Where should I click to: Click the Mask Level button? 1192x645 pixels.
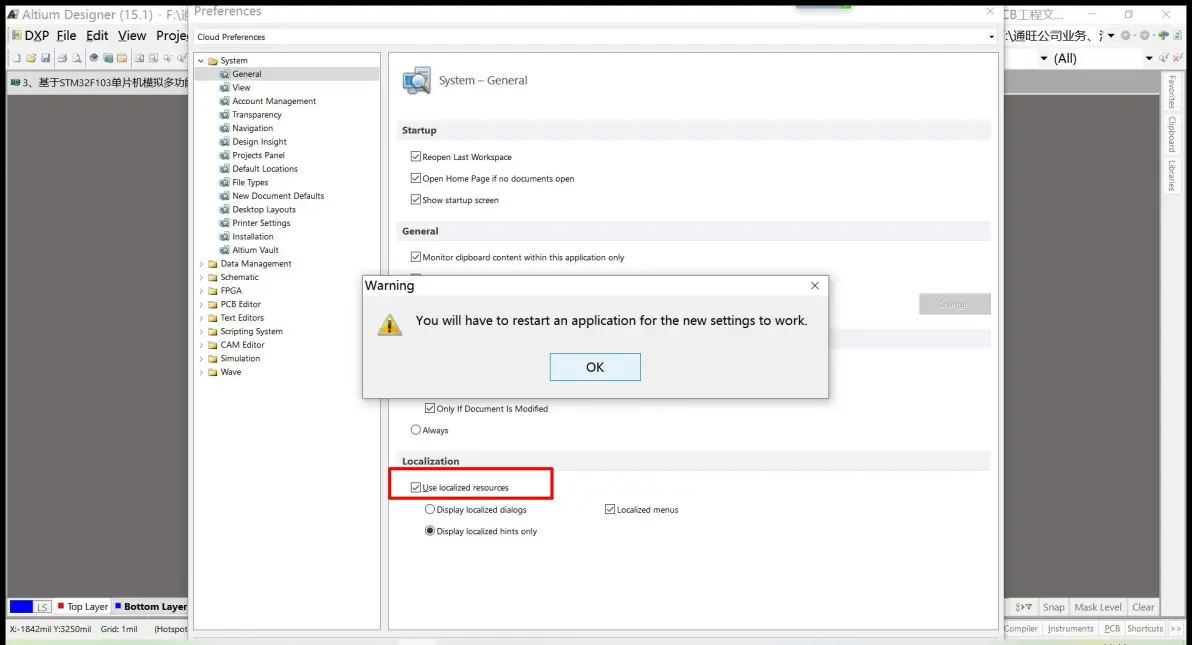[x=1098, y=607]
